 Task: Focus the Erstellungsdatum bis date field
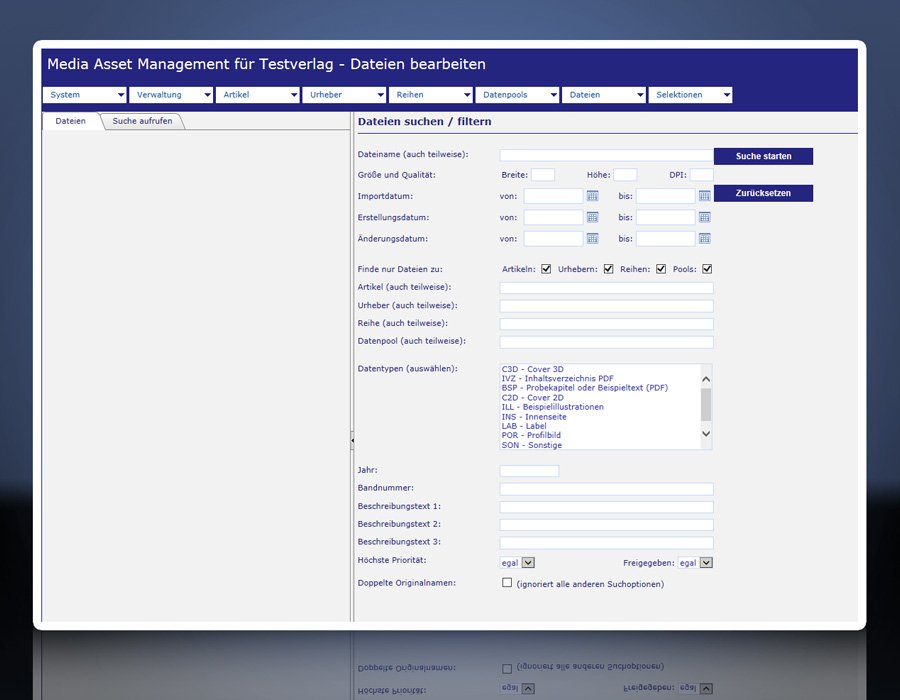pyautogui.click(x=666, y=217)
